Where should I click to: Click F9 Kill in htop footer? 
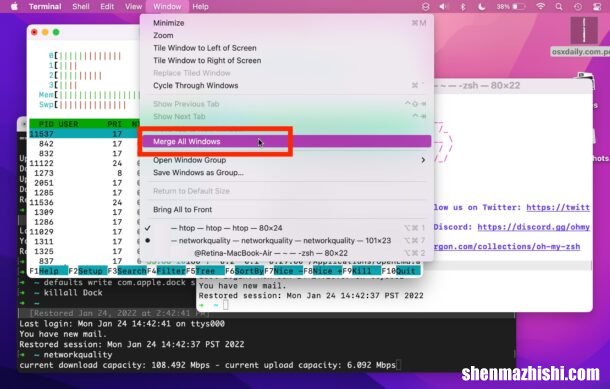361,271
